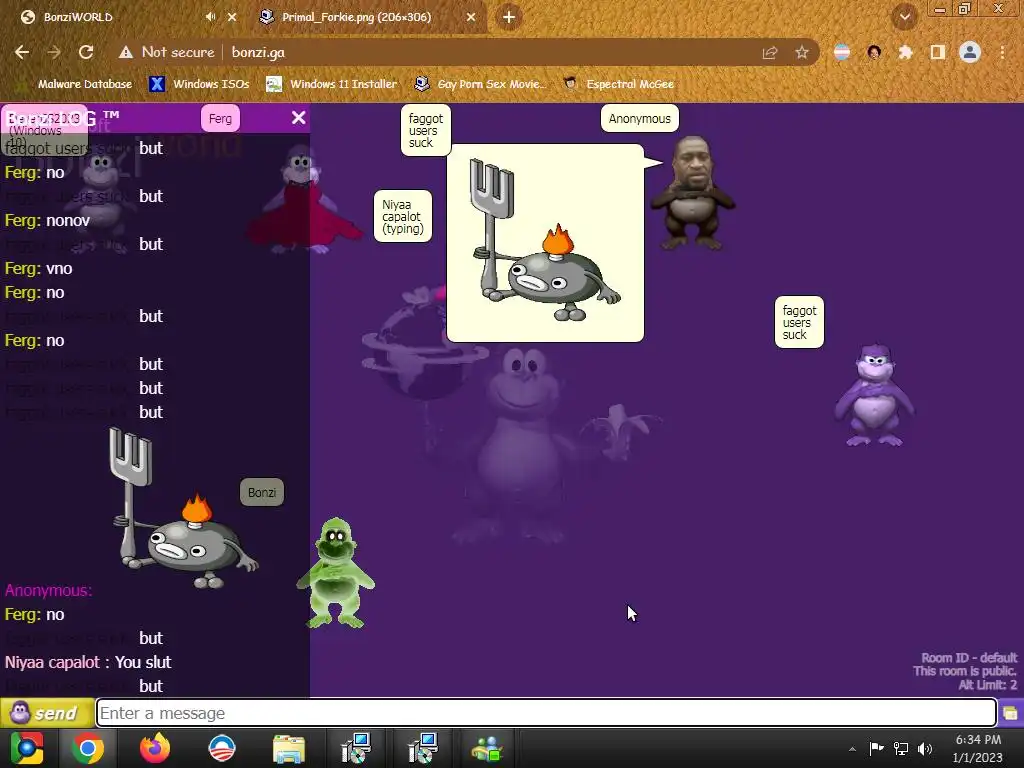This screenshot has width=1024, height=768.
Task: Open a new browser tab
Action: [509, 17]
